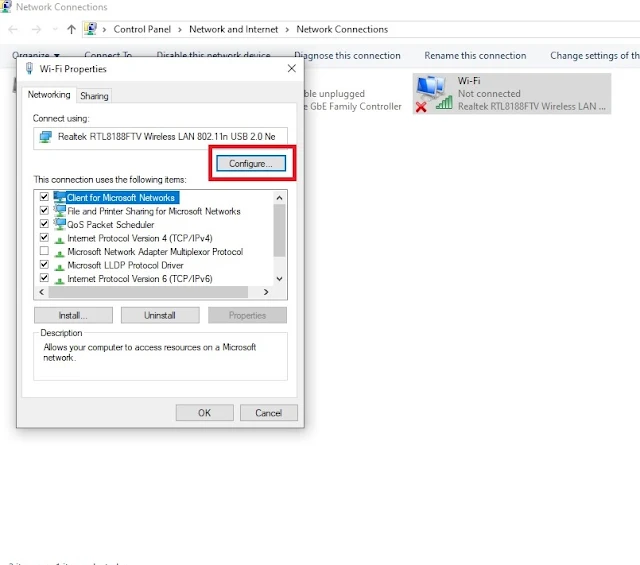Click horizontal scroll right arrow in items list
This screenshot has height=565, width=640.
pos(266,292)
